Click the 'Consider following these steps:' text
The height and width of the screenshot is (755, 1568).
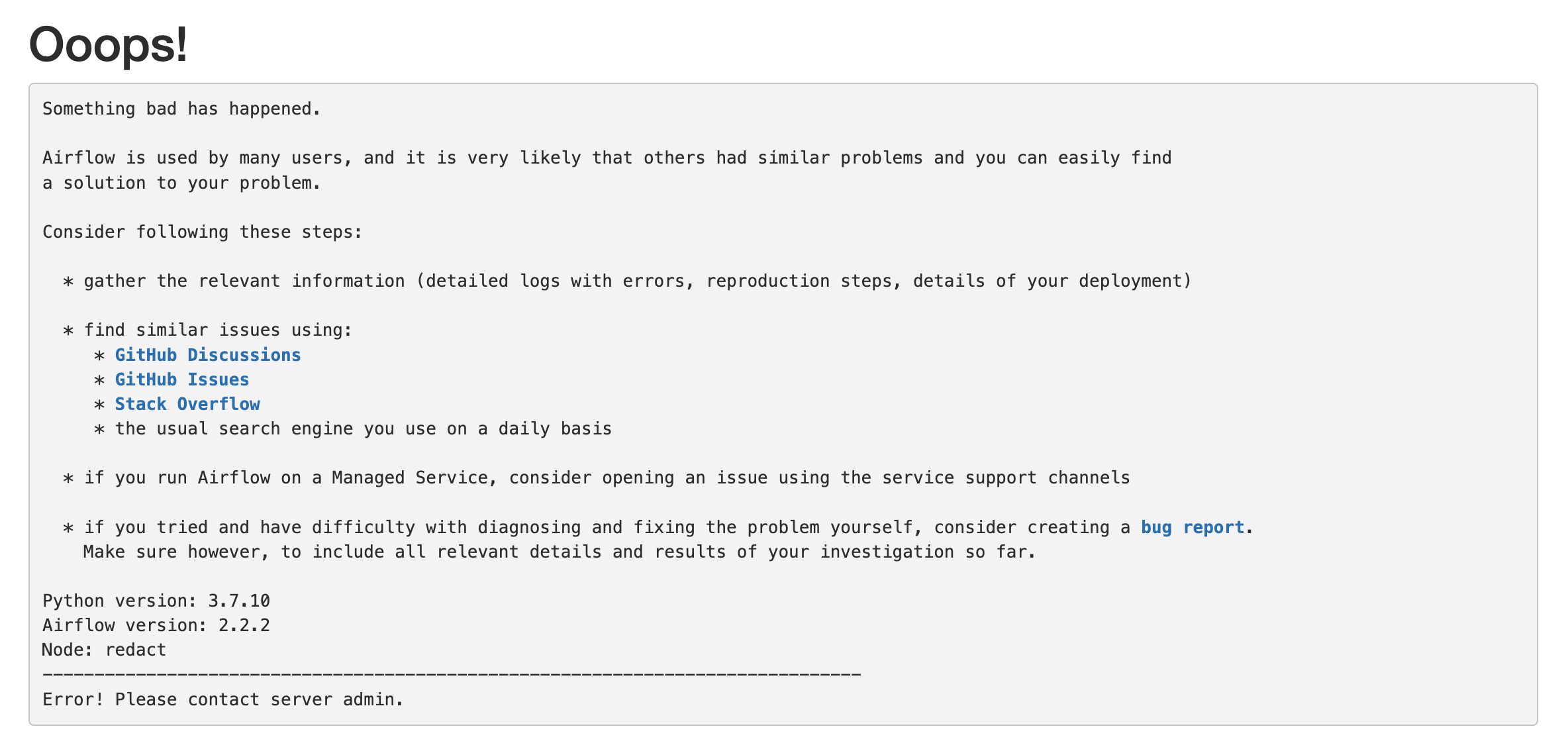203,232
